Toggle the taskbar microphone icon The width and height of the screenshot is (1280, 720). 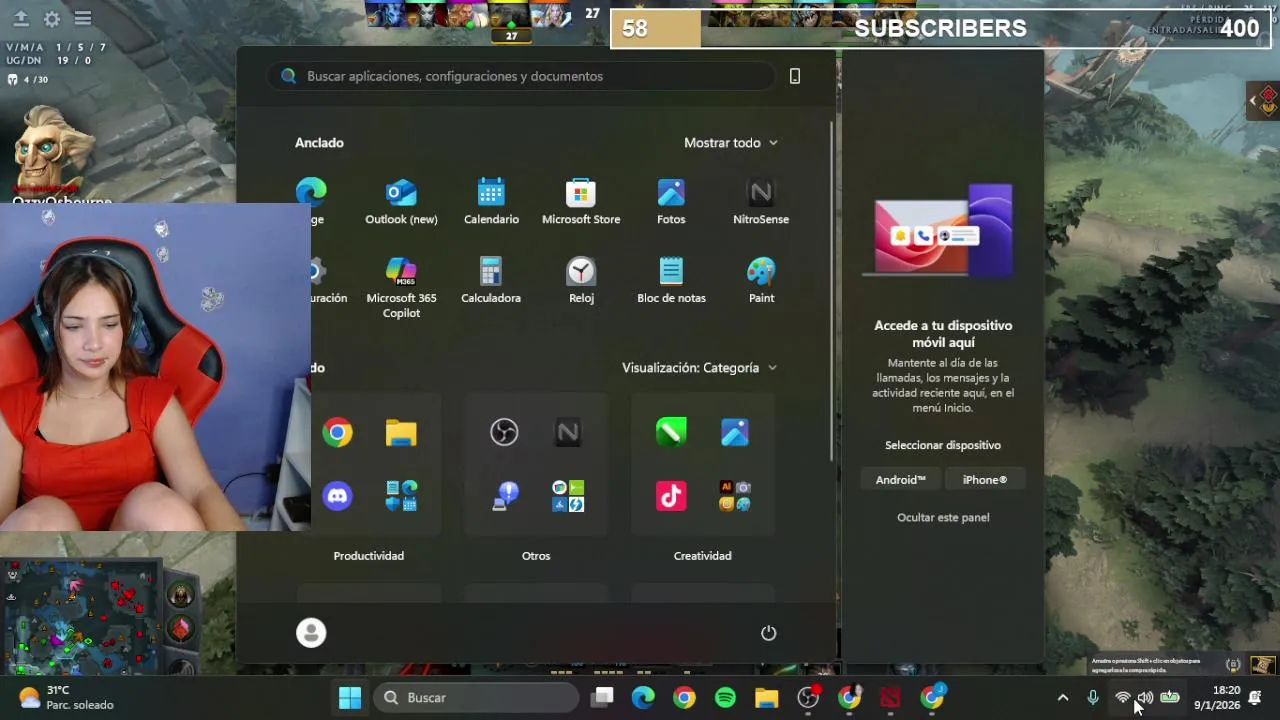pos(1093,698)
